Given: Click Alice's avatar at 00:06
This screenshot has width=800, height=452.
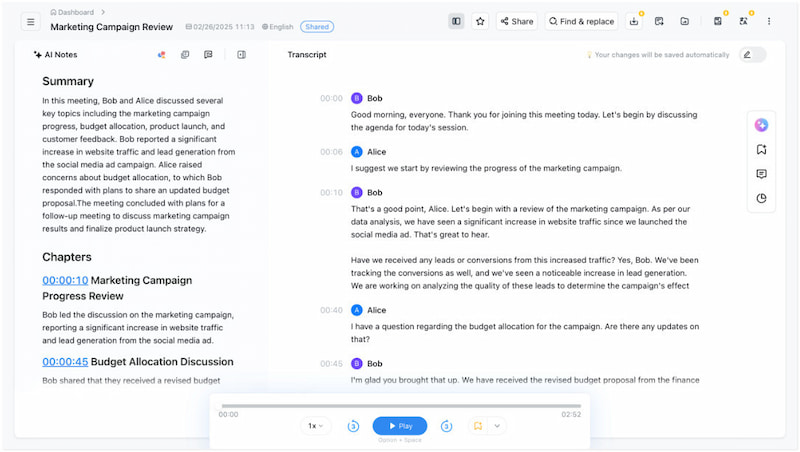Looking at the screenshot, I should pos(357,152).
